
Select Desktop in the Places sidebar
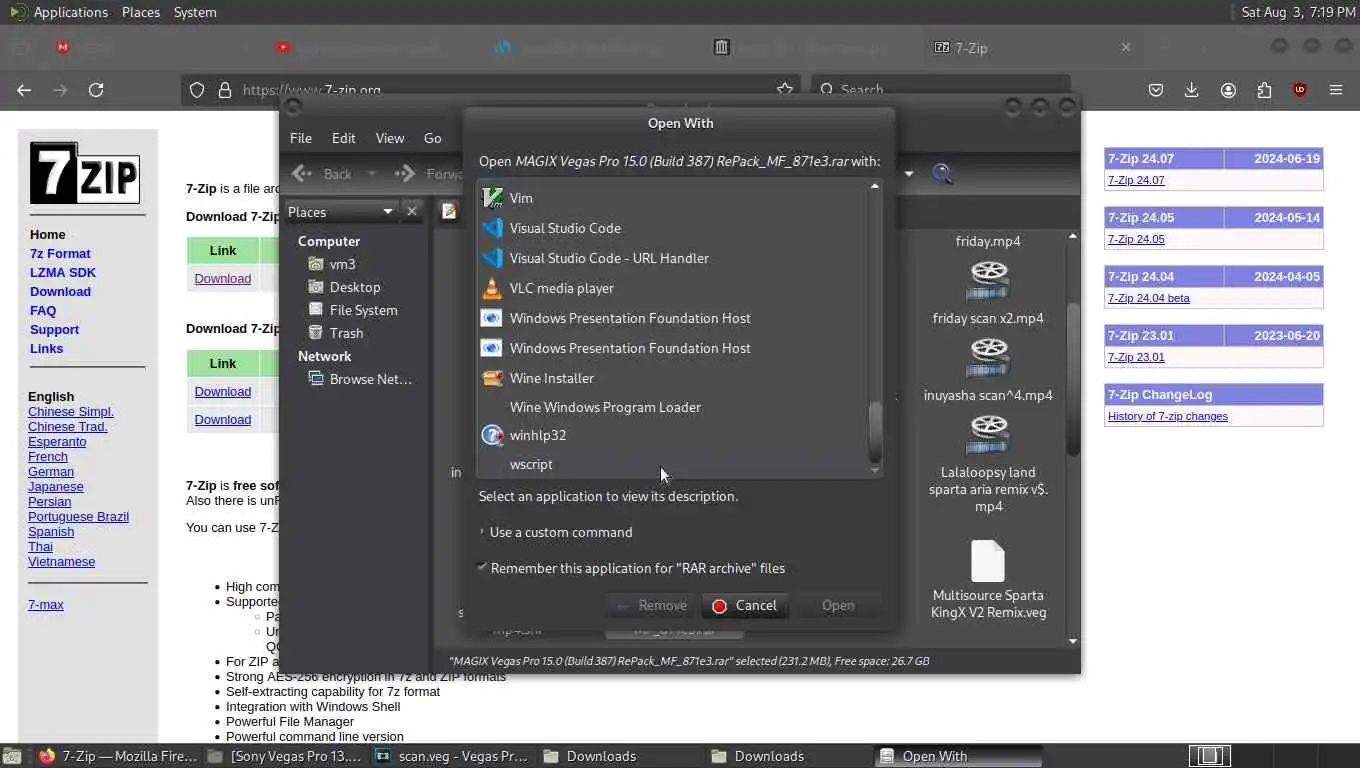click(x=355, y=287)
